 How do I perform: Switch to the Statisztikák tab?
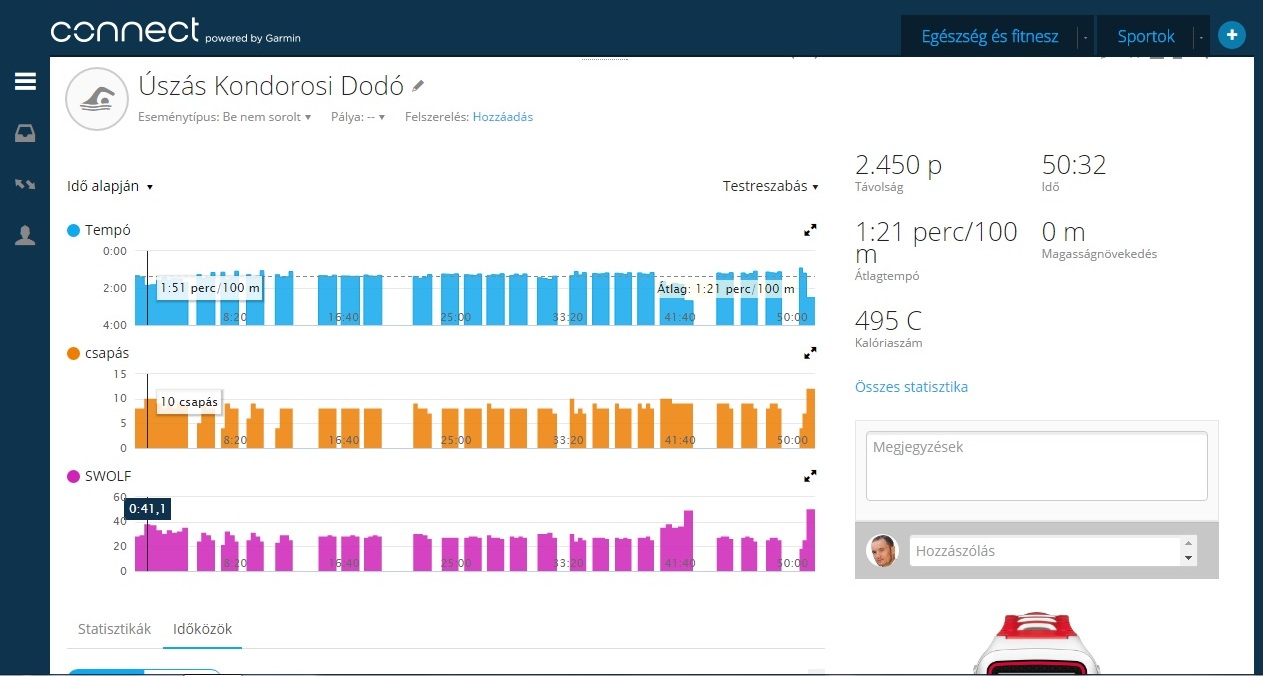[x=115, y=629]
